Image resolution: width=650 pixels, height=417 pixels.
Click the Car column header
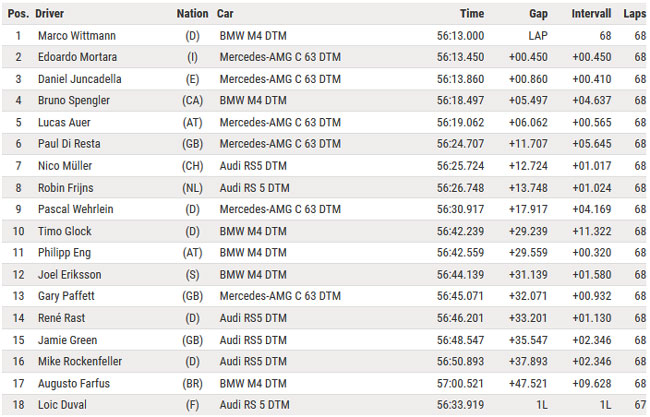225,14
